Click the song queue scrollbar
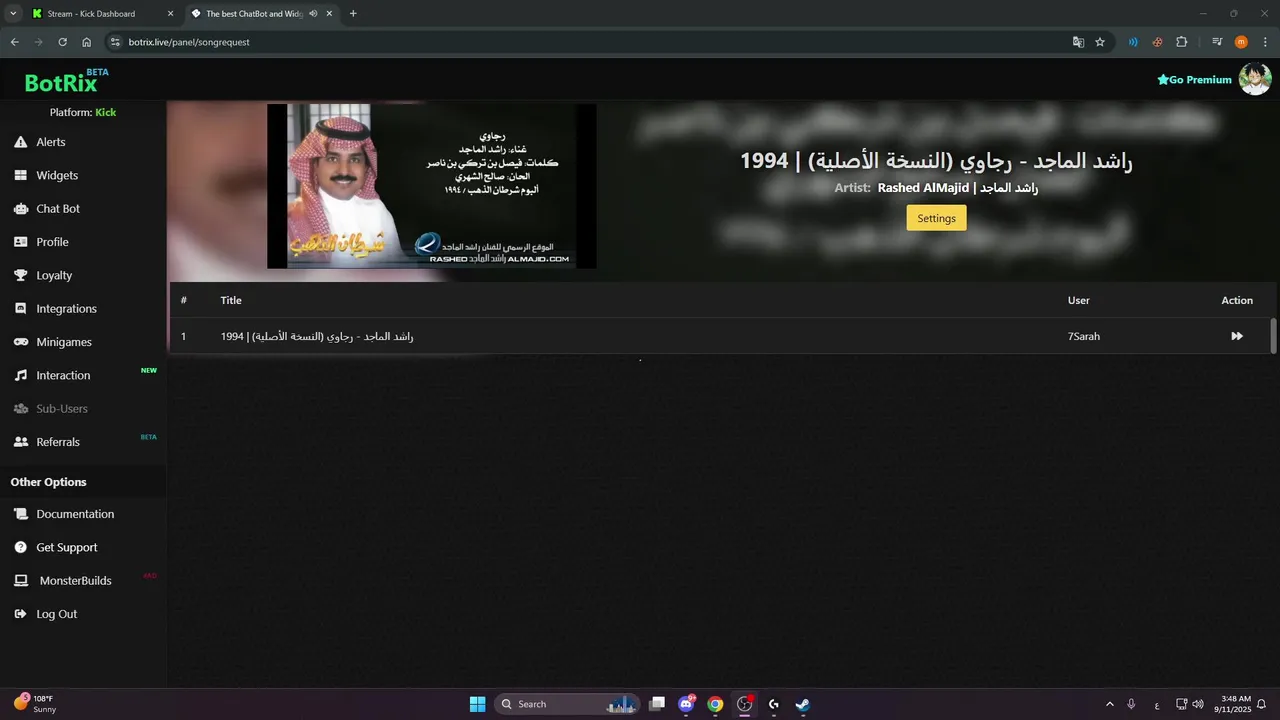Viewport: 1280px width, 720px height. 1273,336
